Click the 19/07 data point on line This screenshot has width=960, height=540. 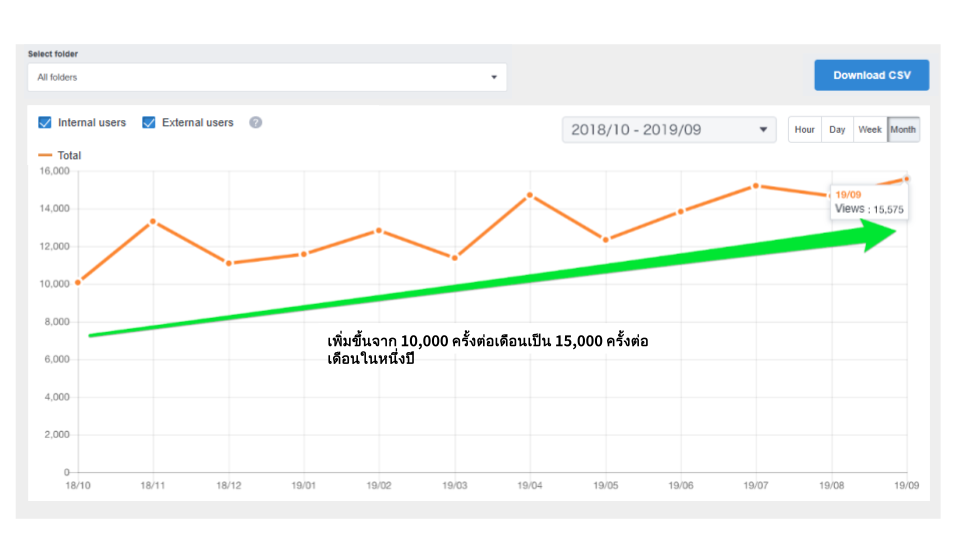click(x=756, y=186)
